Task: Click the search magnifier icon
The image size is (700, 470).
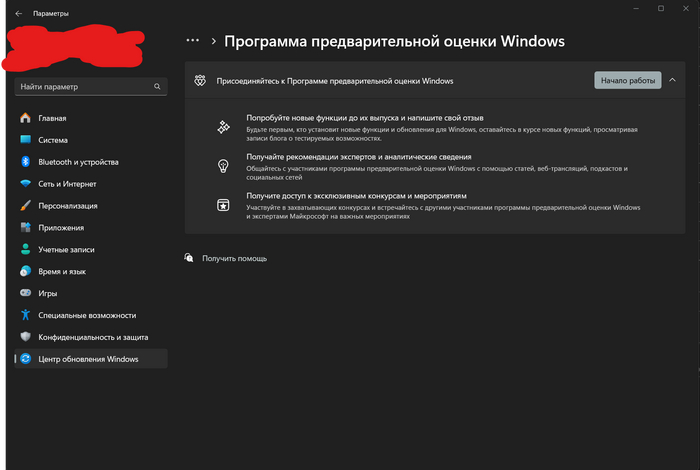Action: [157, 87]
